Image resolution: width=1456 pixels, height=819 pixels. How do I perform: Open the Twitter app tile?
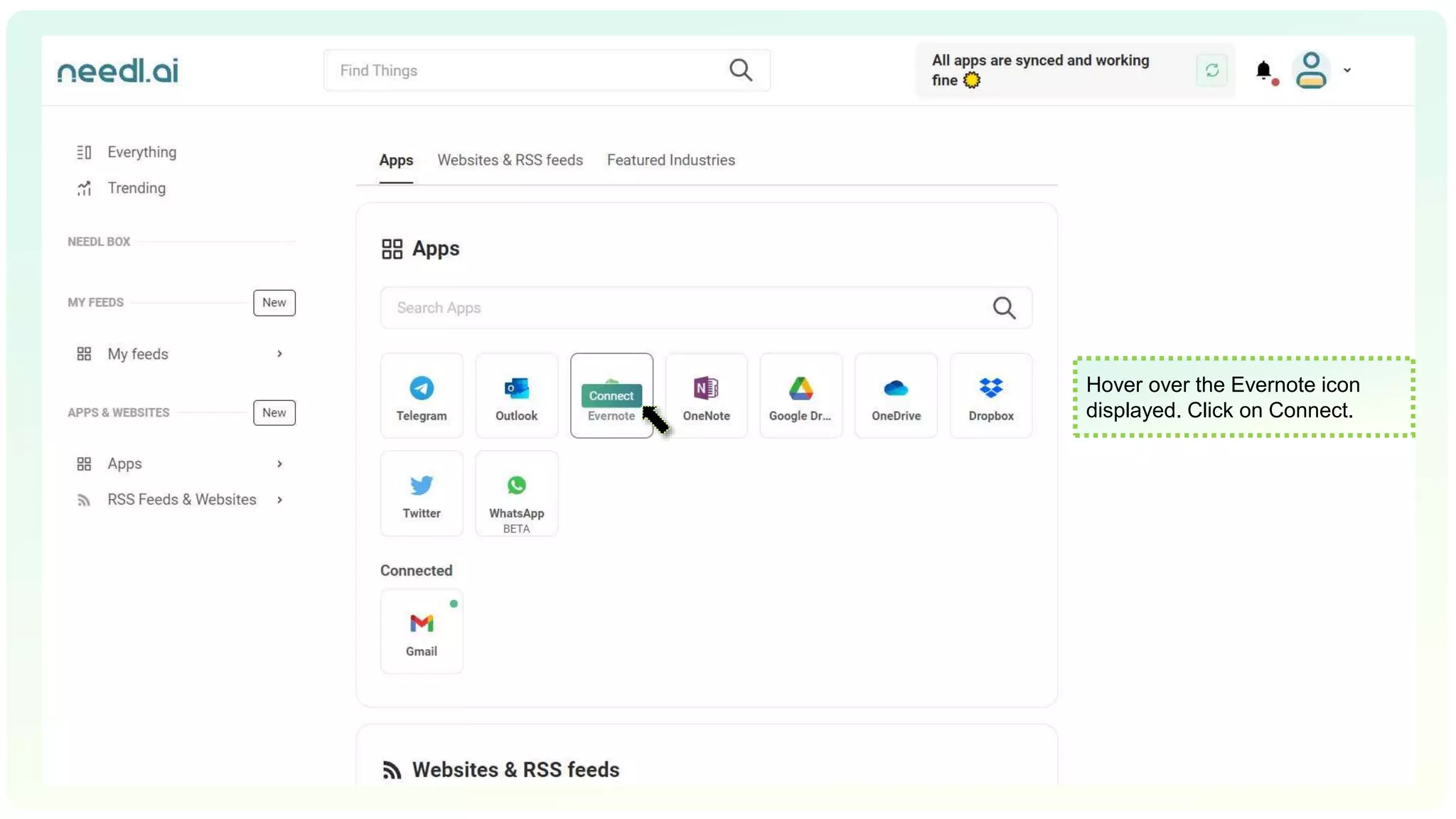click(x=422, y=493)
